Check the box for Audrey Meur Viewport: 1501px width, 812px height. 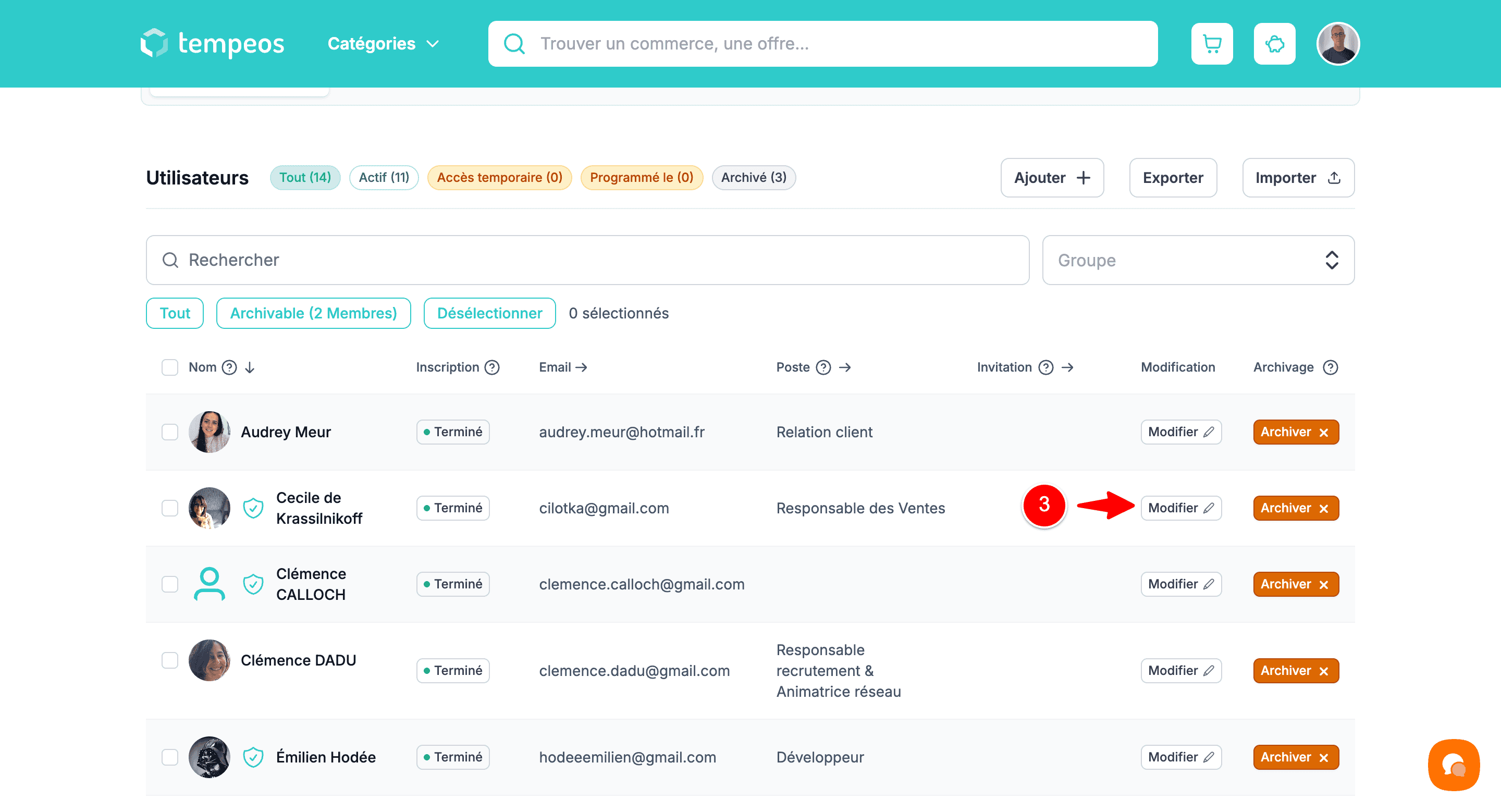click(x=169, y=432)
